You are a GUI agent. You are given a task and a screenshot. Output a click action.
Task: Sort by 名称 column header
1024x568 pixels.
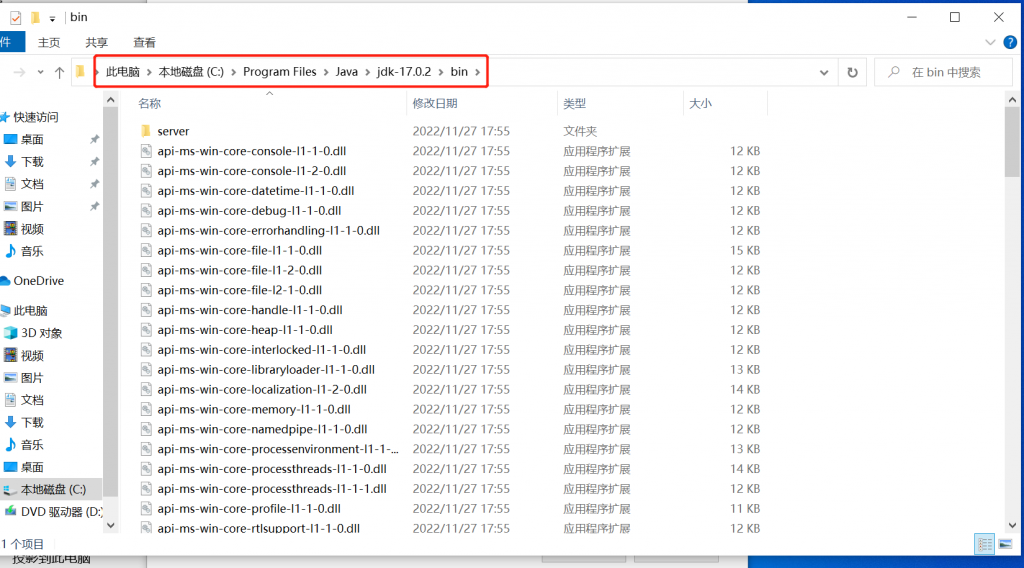coord(150,103)
